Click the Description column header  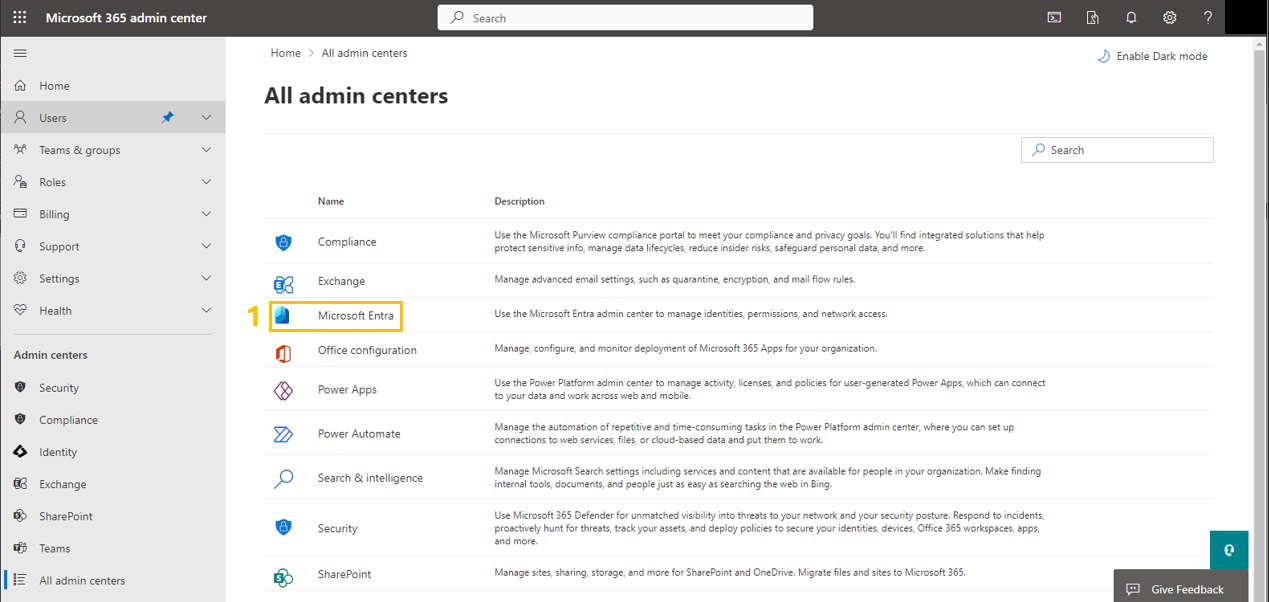pyautogui.click(x=520, y=201)
